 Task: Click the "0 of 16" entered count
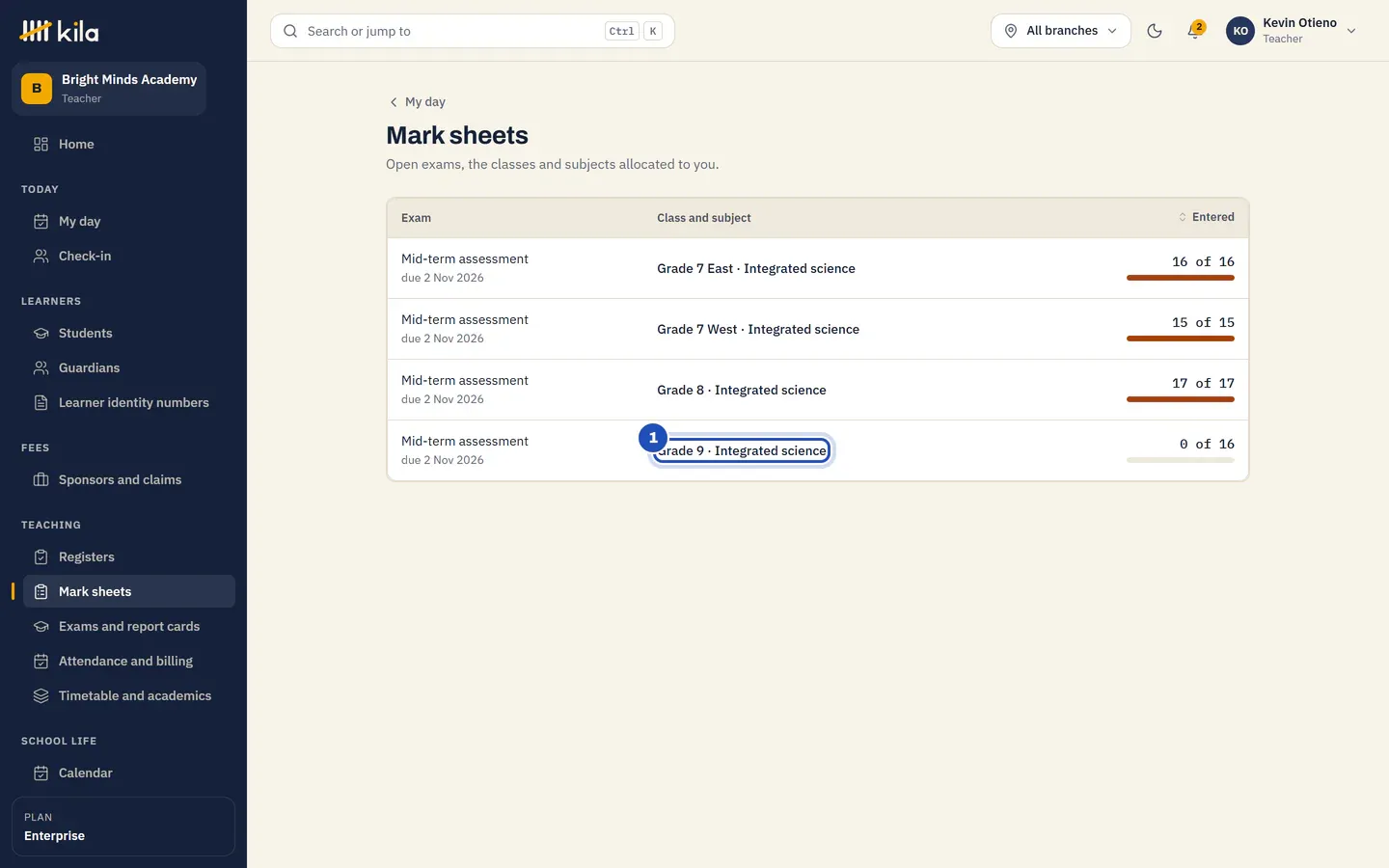point(1207,444)
